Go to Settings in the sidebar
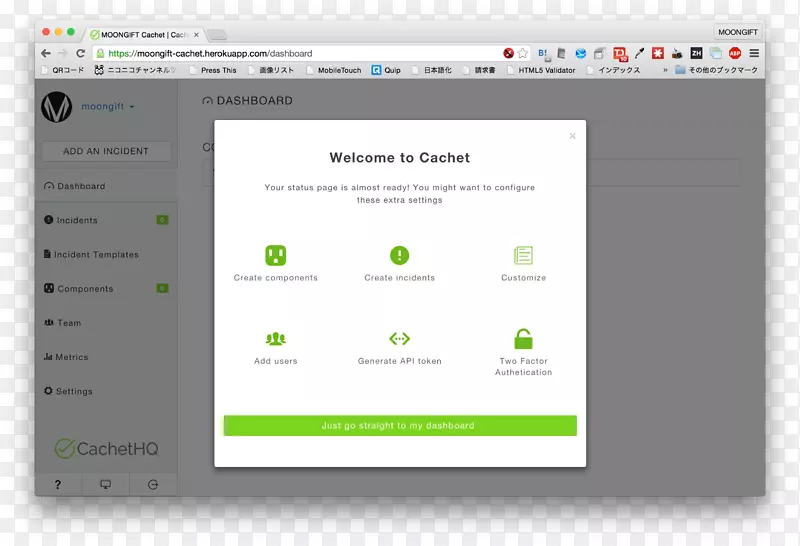Image resolution: width=800 pixels, height=546 pixels. pos(73,391)
